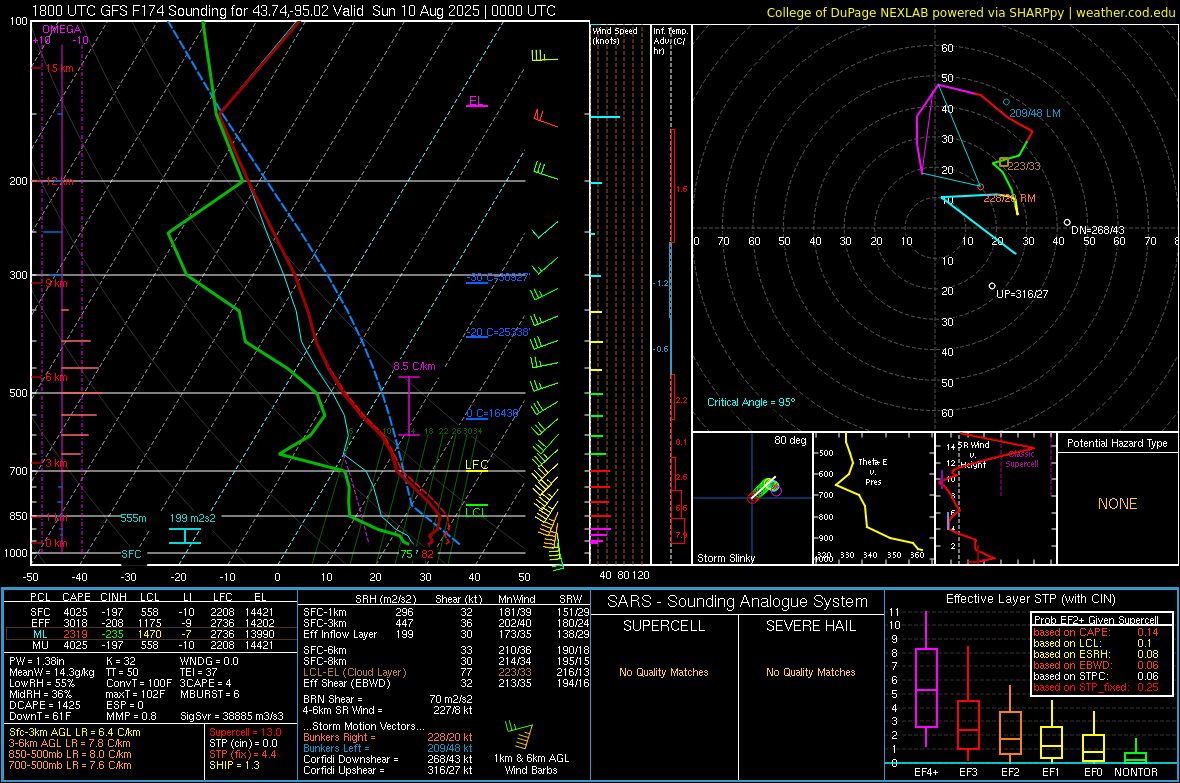Image resolution: width=1180 pixels, height=783 pixels.
Task: Click the DCAPE = 1425 value
Action: point(44,705)
